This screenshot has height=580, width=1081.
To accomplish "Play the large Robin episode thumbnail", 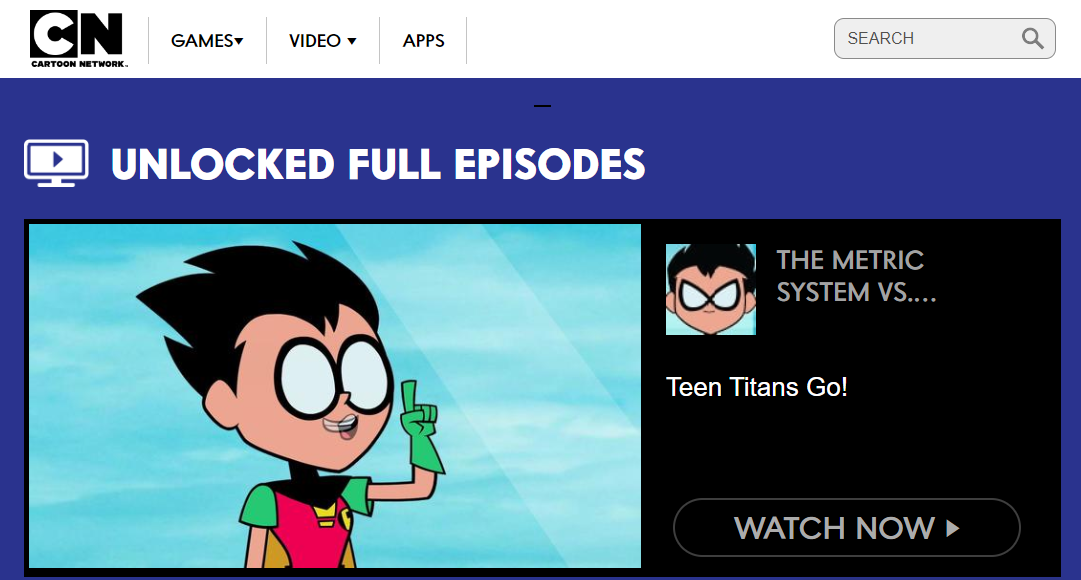I will coord(335,396).
